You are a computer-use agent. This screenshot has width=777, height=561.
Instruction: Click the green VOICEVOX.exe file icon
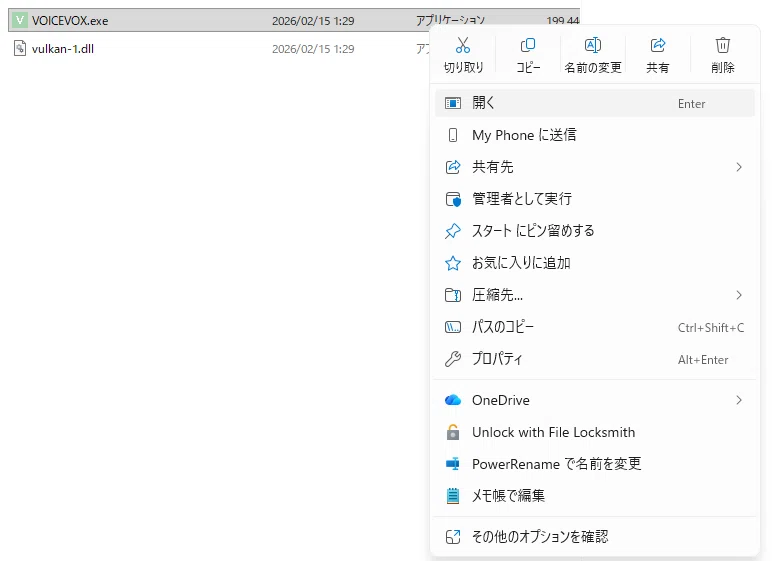pos(20,20)
